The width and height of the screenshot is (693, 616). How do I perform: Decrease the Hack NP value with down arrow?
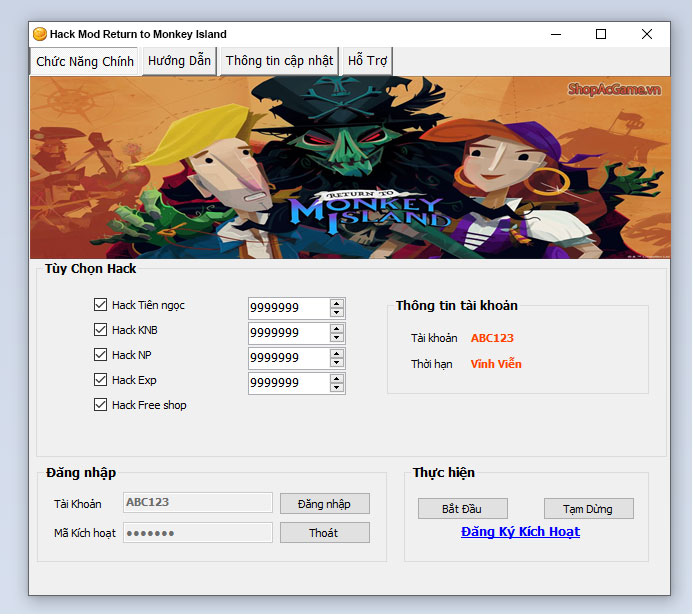point(337,362)
